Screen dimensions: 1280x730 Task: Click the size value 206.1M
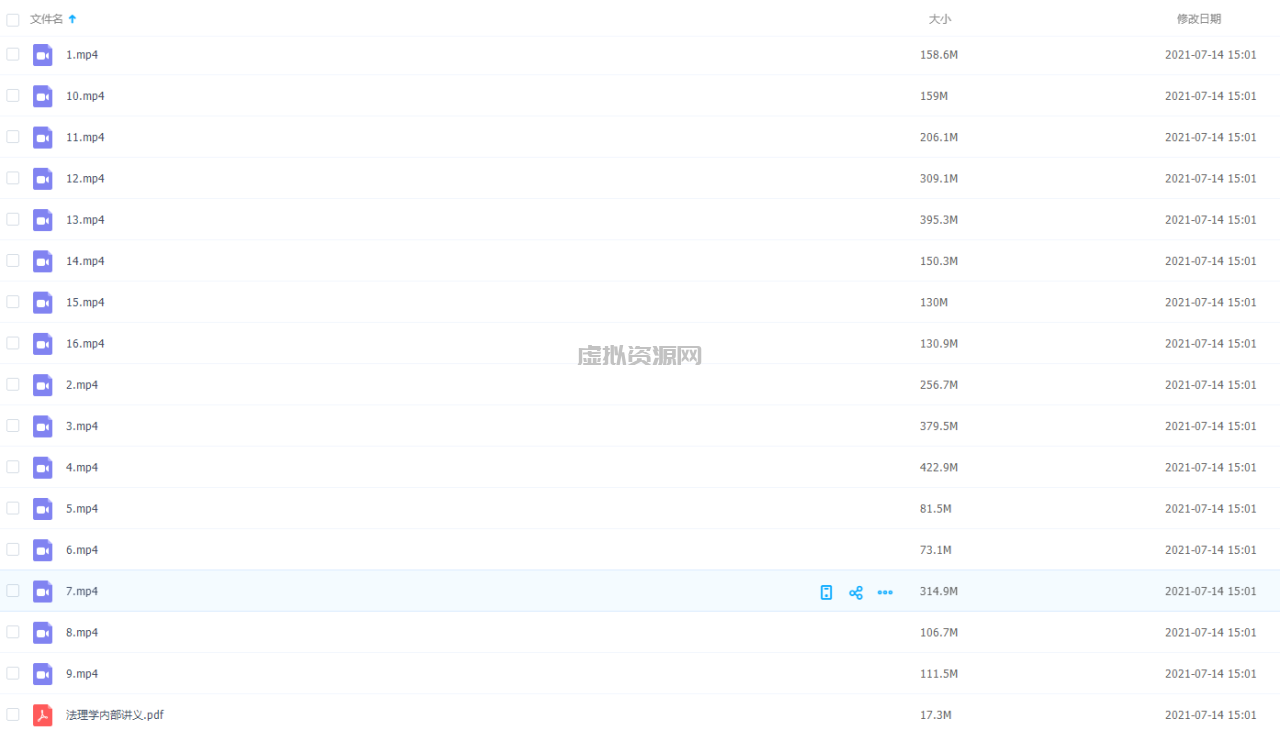939,137
